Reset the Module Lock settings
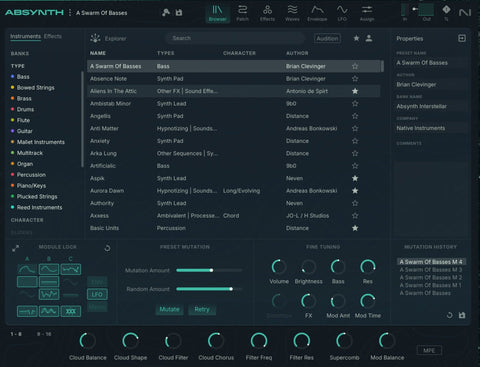The height and width of the screenshot is (367, 480). (x=107, y=248)
